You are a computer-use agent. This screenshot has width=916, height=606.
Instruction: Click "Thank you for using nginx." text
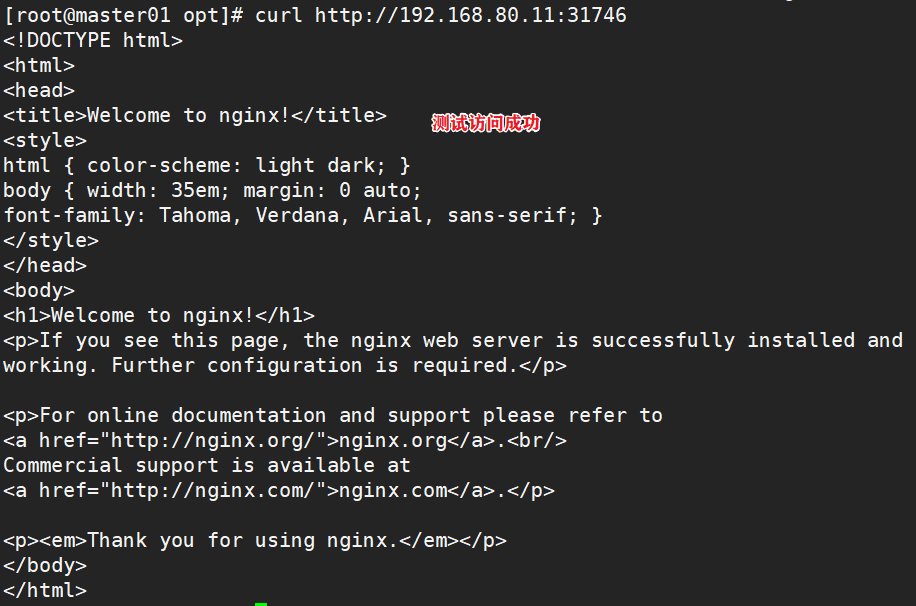coord(254,540)
